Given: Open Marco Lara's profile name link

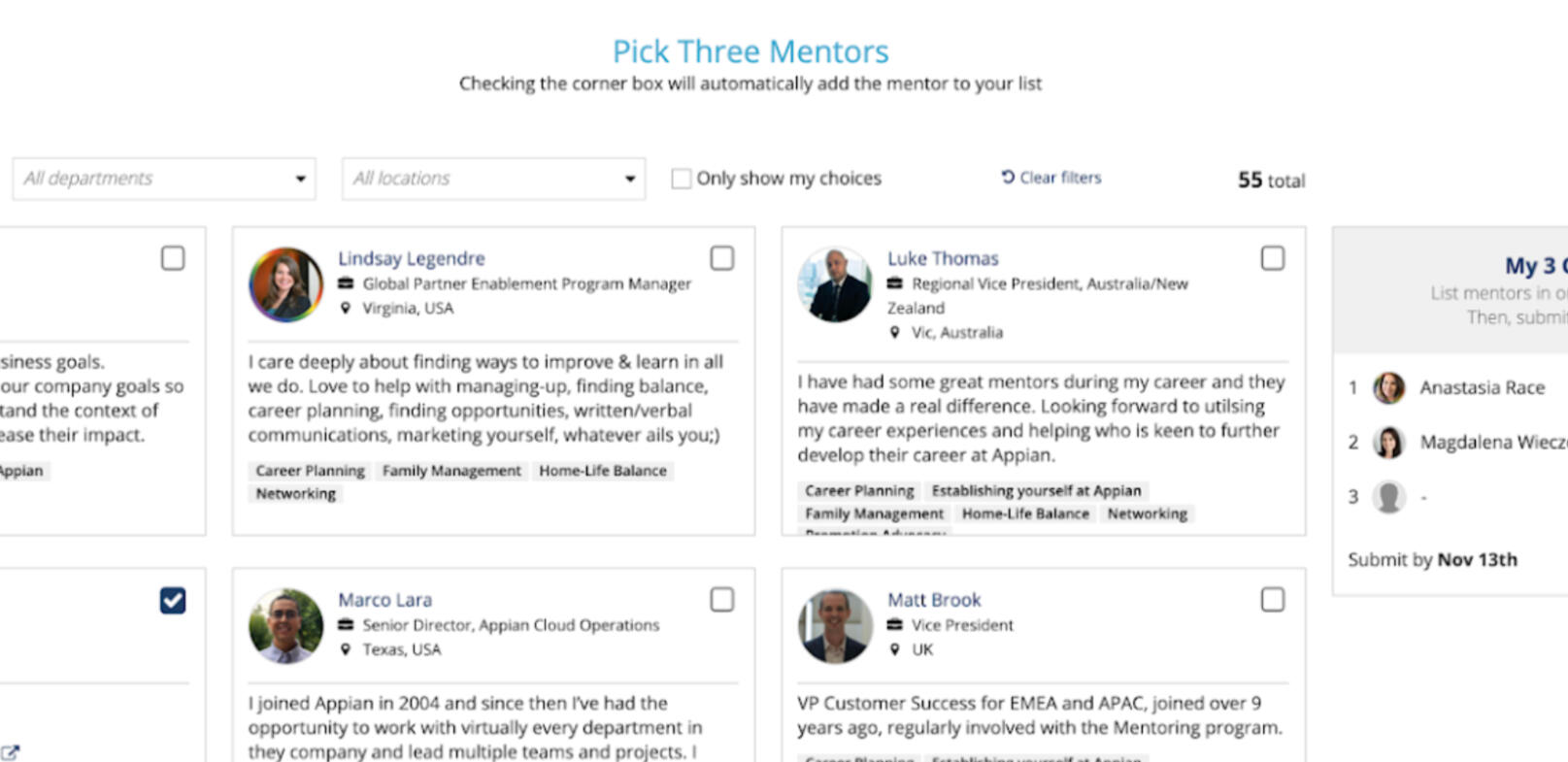Looking at the screenshot, I should pyautogui.click(x=384, y=600).
